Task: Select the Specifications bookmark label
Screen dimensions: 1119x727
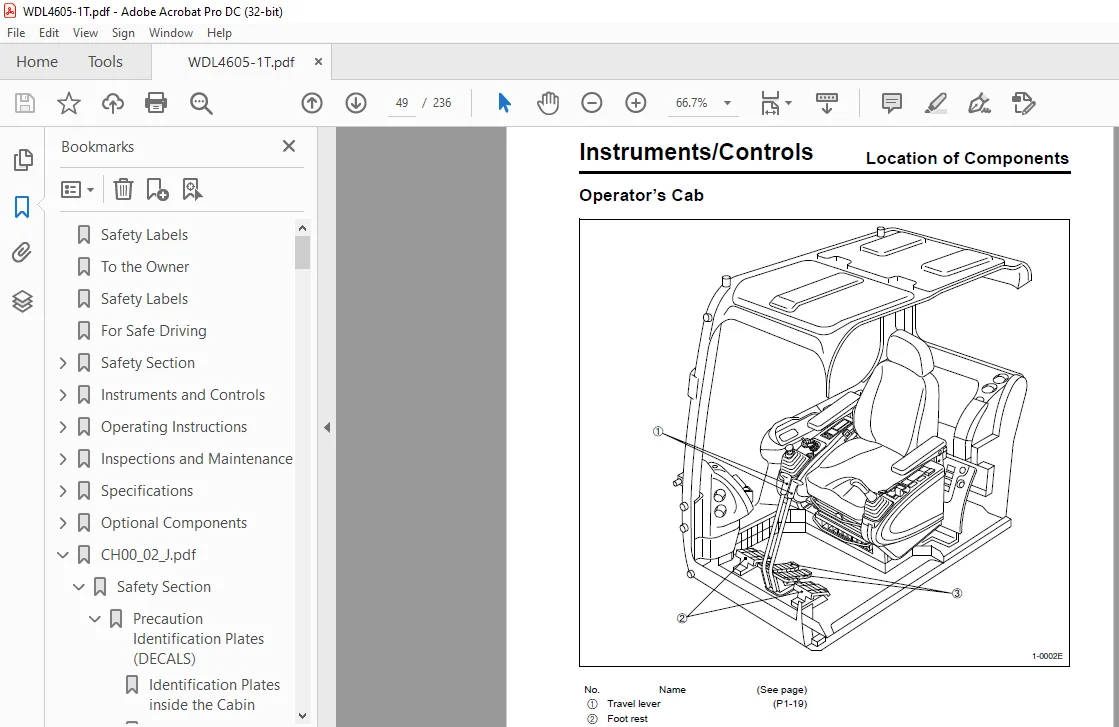Action: 147,491
